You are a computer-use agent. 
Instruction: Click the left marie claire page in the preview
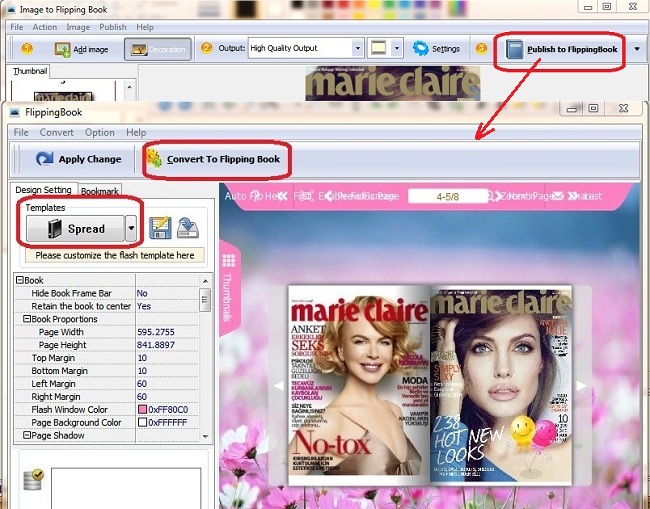click(359, 384)
